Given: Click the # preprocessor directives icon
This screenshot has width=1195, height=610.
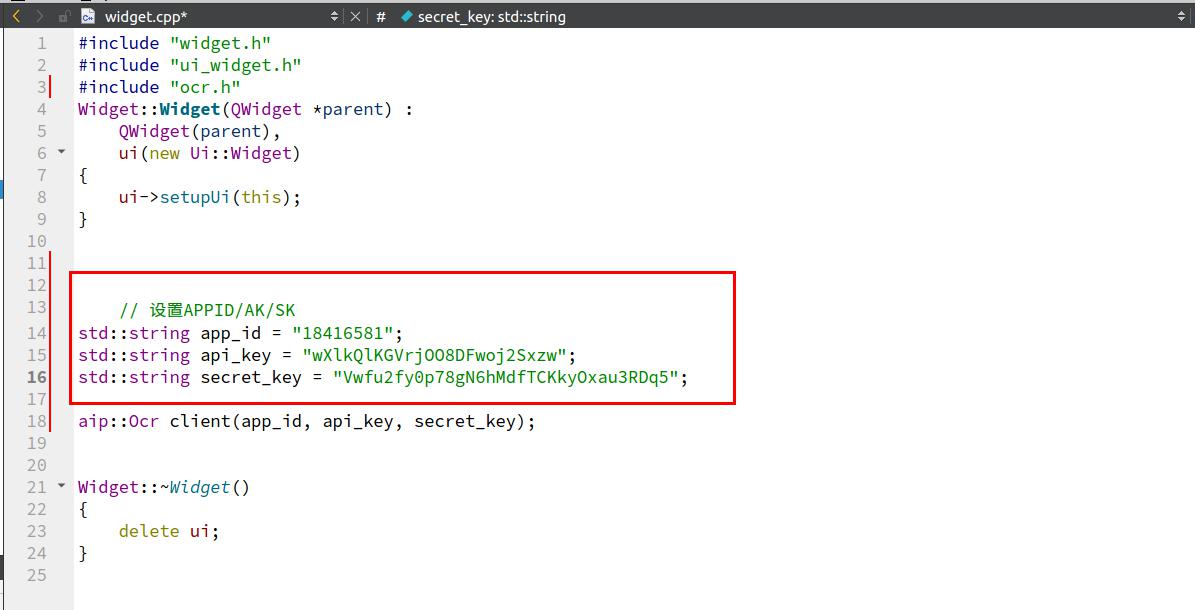Looking at the screenshot, I should coord(381,17).
